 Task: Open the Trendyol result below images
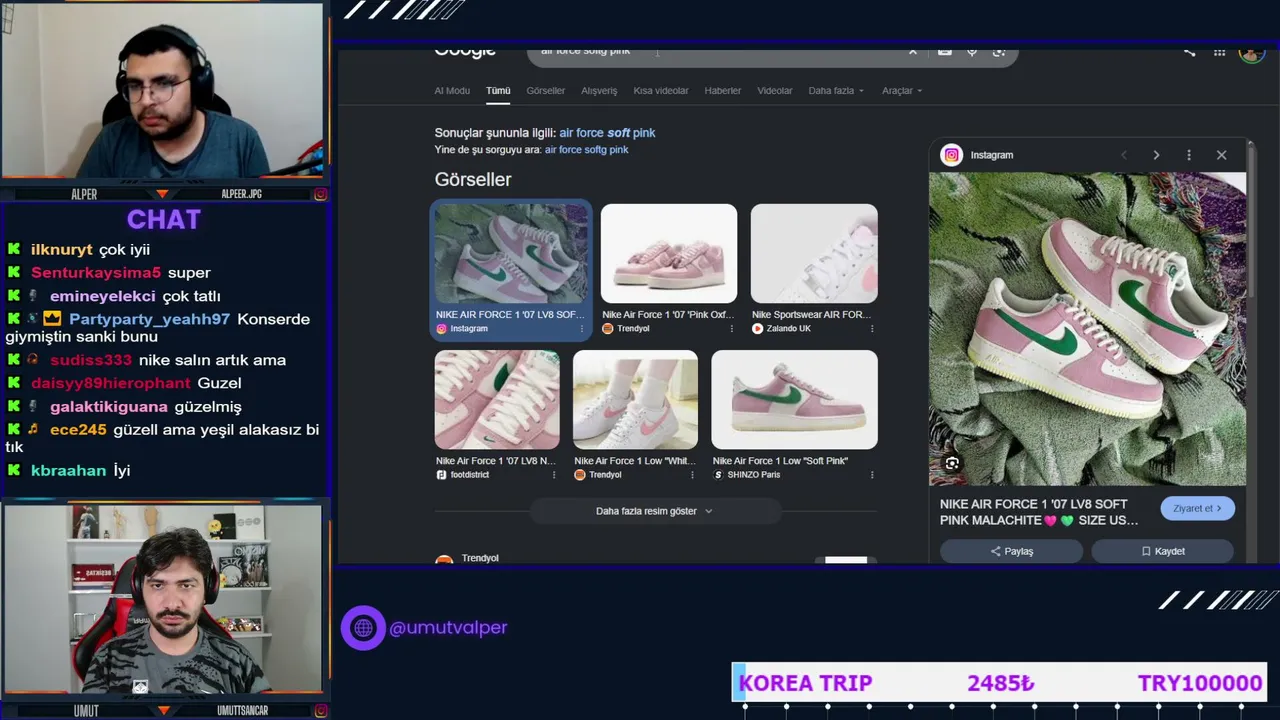coord(480,558)
